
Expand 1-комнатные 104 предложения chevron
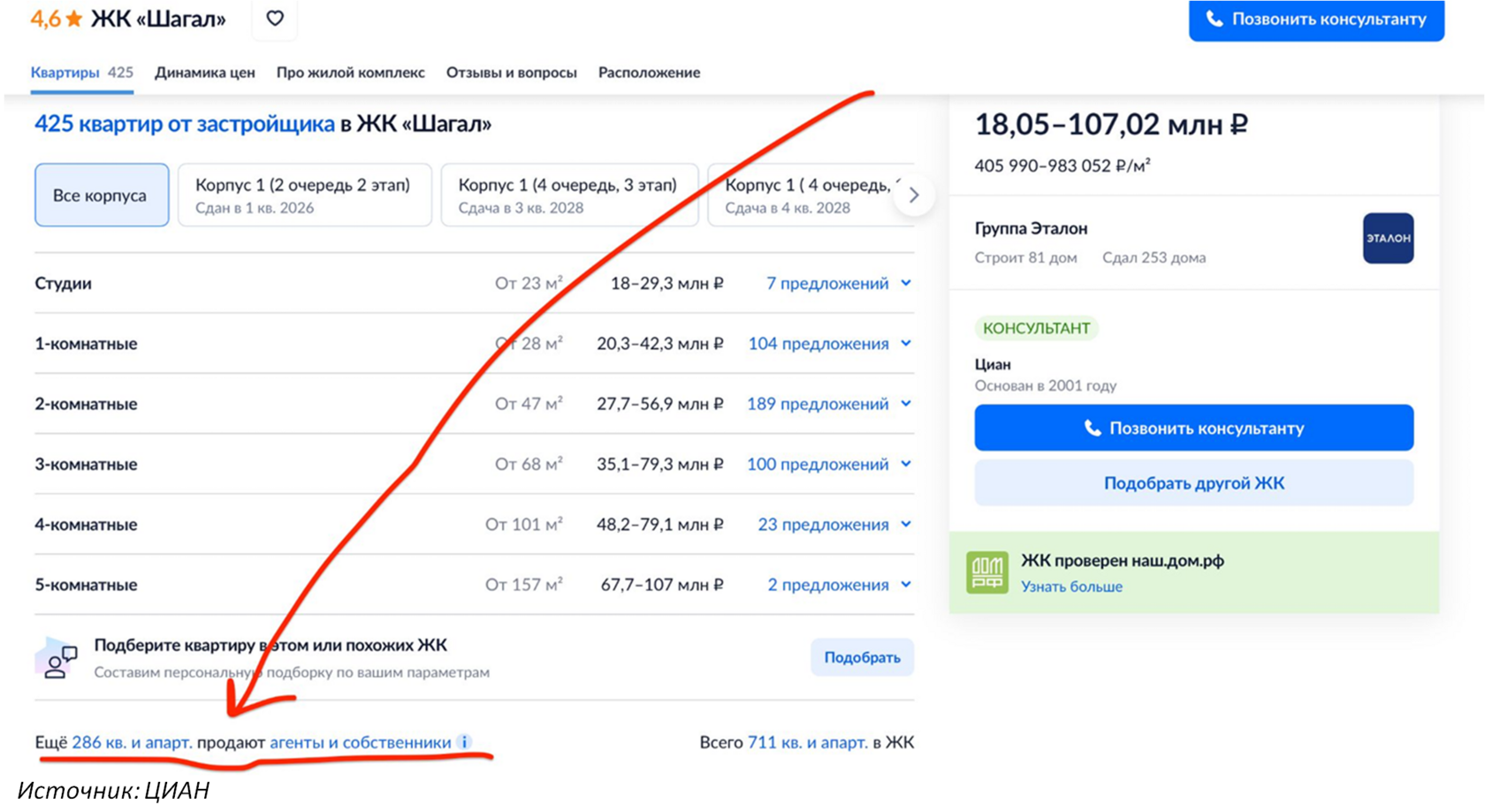(x=906, y=344)
